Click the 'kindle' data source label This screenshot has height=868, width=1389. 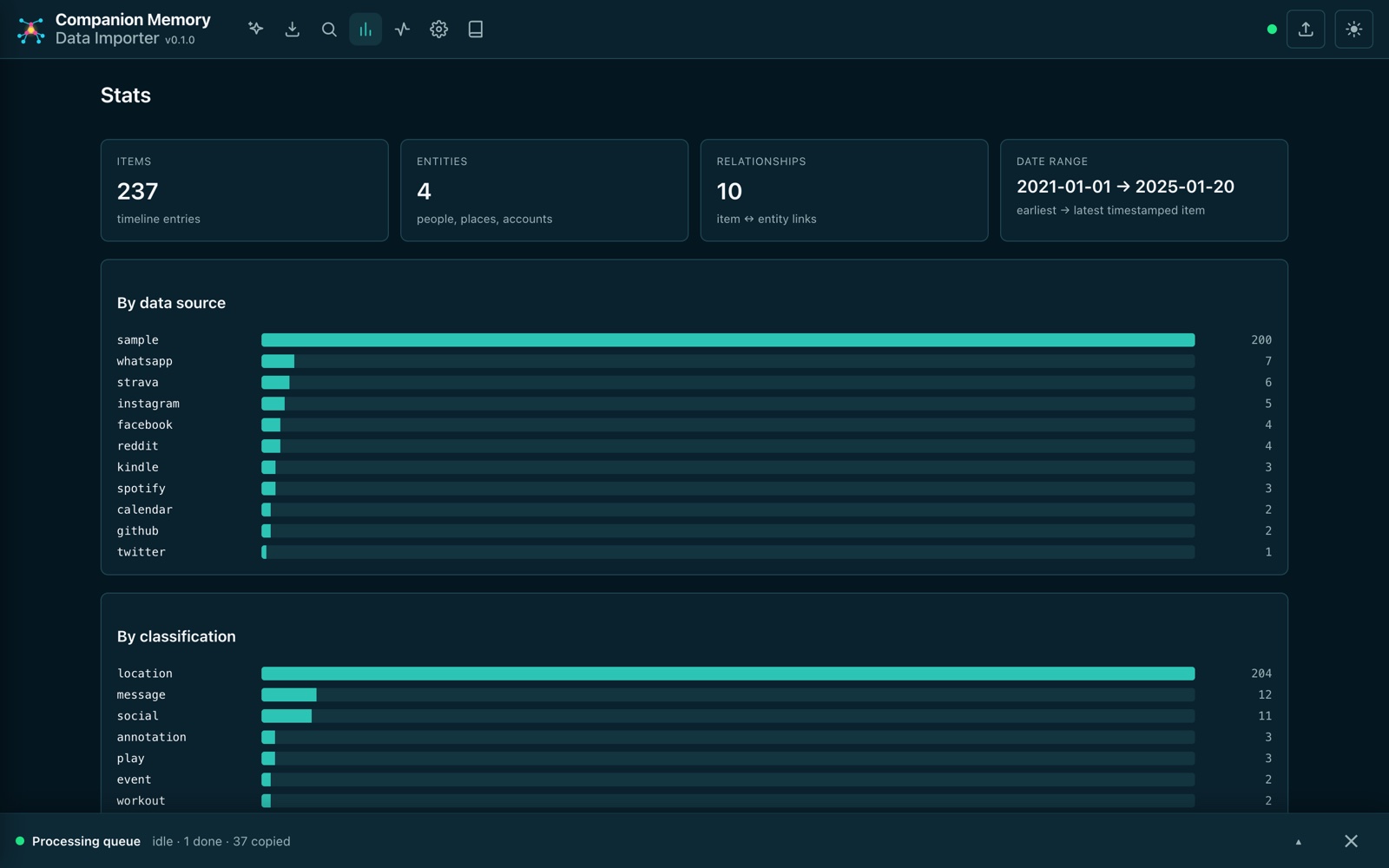point(138,467)
